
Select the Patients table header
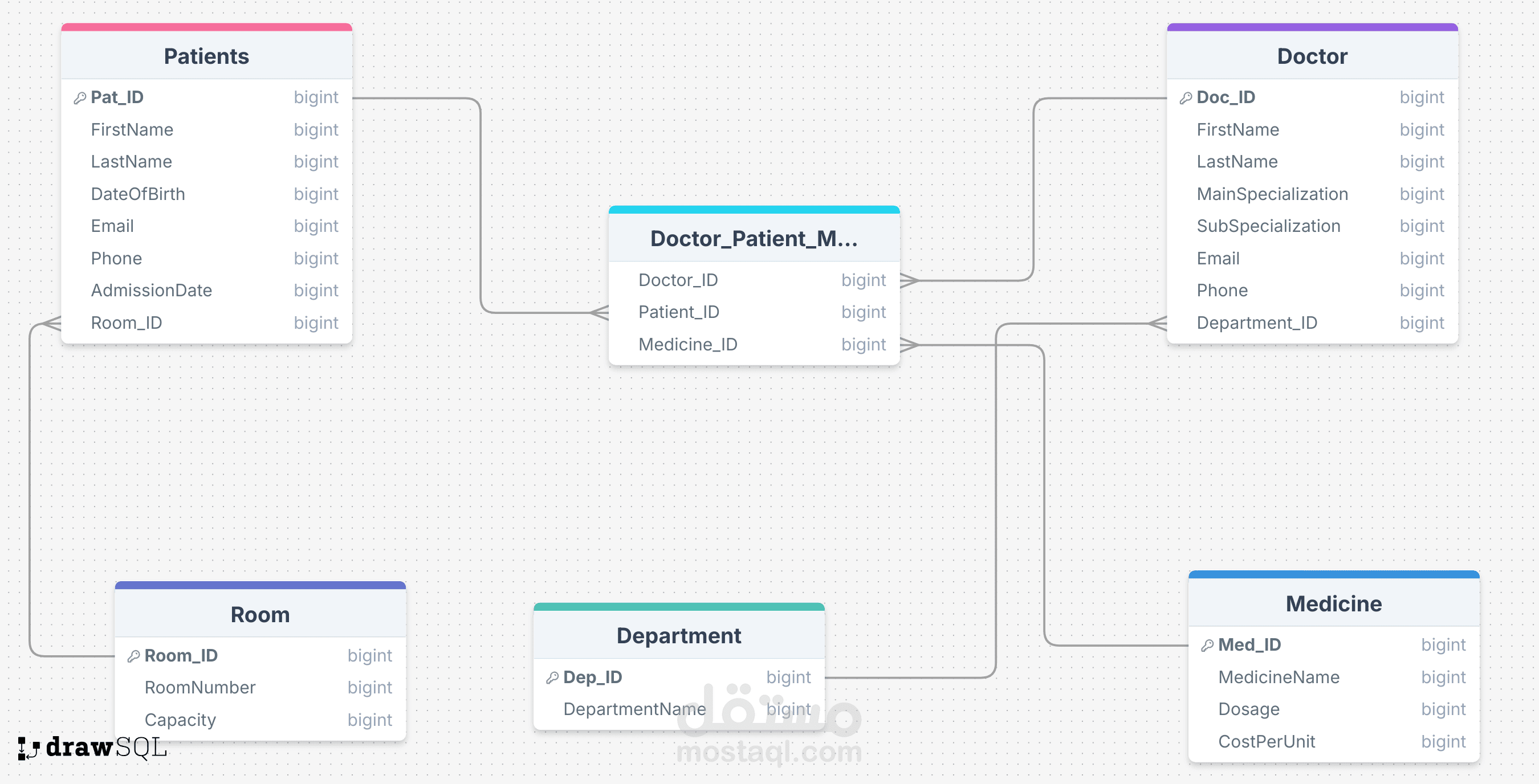(207, 56)
